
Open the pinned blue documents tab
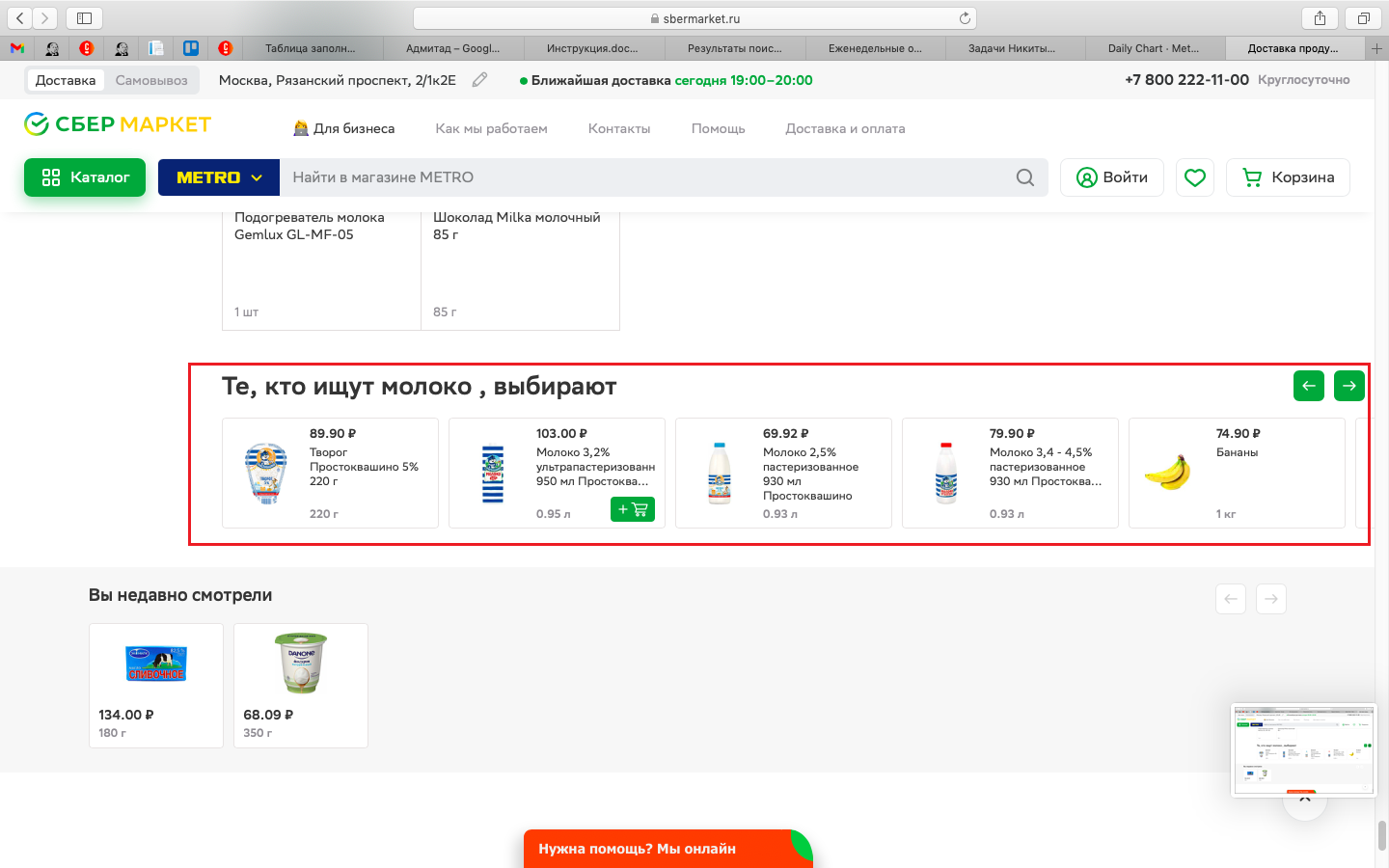pyautogui.click(x=156, y=48)
